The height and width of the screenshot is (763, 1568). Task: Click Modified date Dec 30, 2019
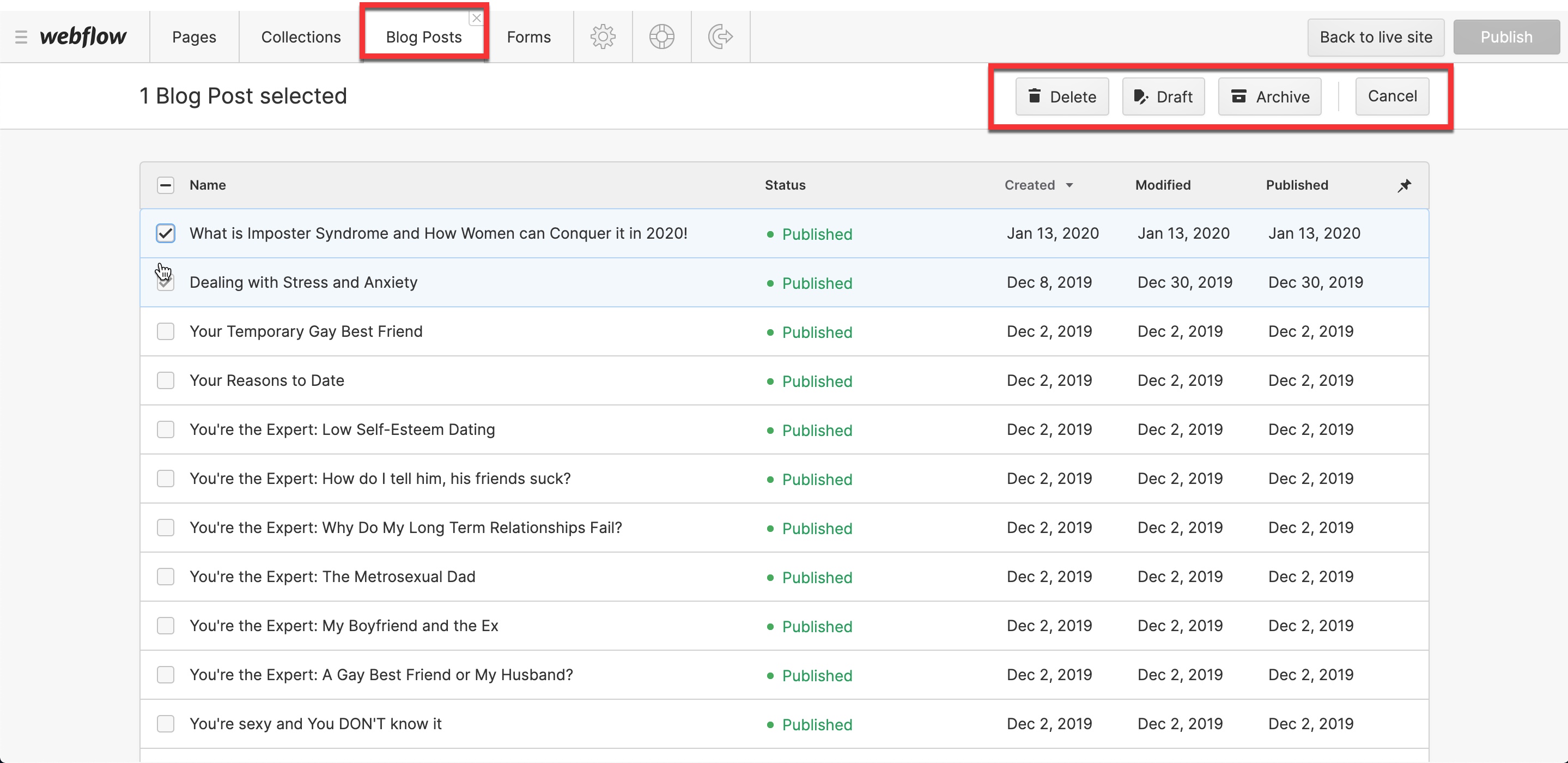pyautogui.click(x=1184, y=282)
